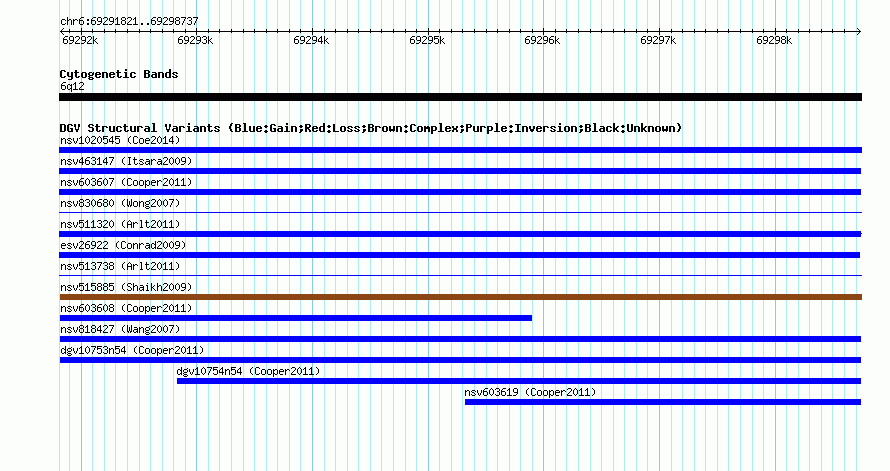Select the esv26922 (Conrad2009) label
This screenshot has height=471, width=890.
coord(123,245)
